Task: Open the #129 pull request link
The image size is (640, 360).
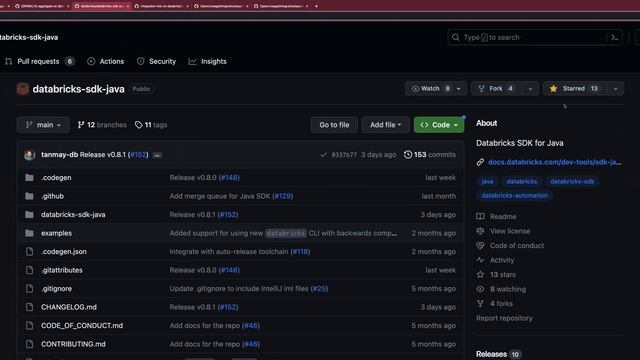Action: (x=283, y=196)
